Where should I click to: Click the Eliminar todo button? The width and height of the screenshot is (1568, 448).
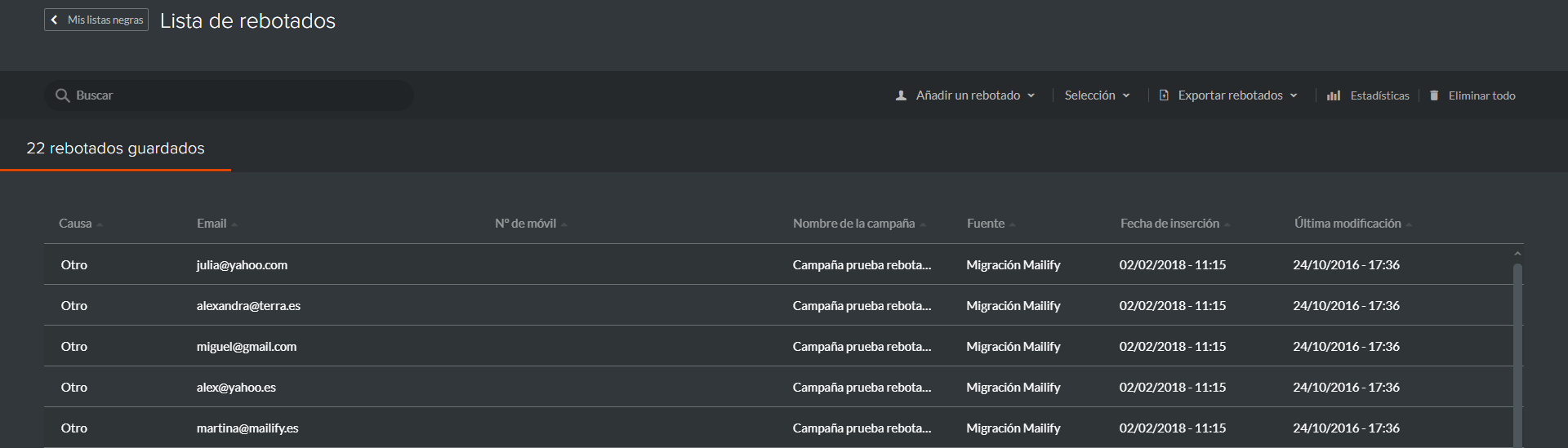pos(1481,95)
